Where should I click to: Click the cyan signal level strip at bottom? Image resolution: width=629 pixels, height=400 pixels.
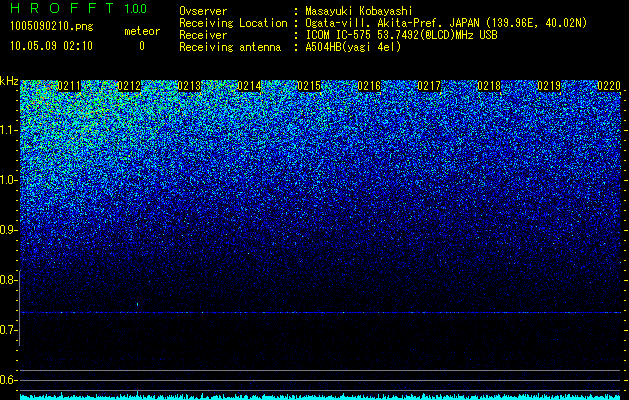[x=321, y=397]
